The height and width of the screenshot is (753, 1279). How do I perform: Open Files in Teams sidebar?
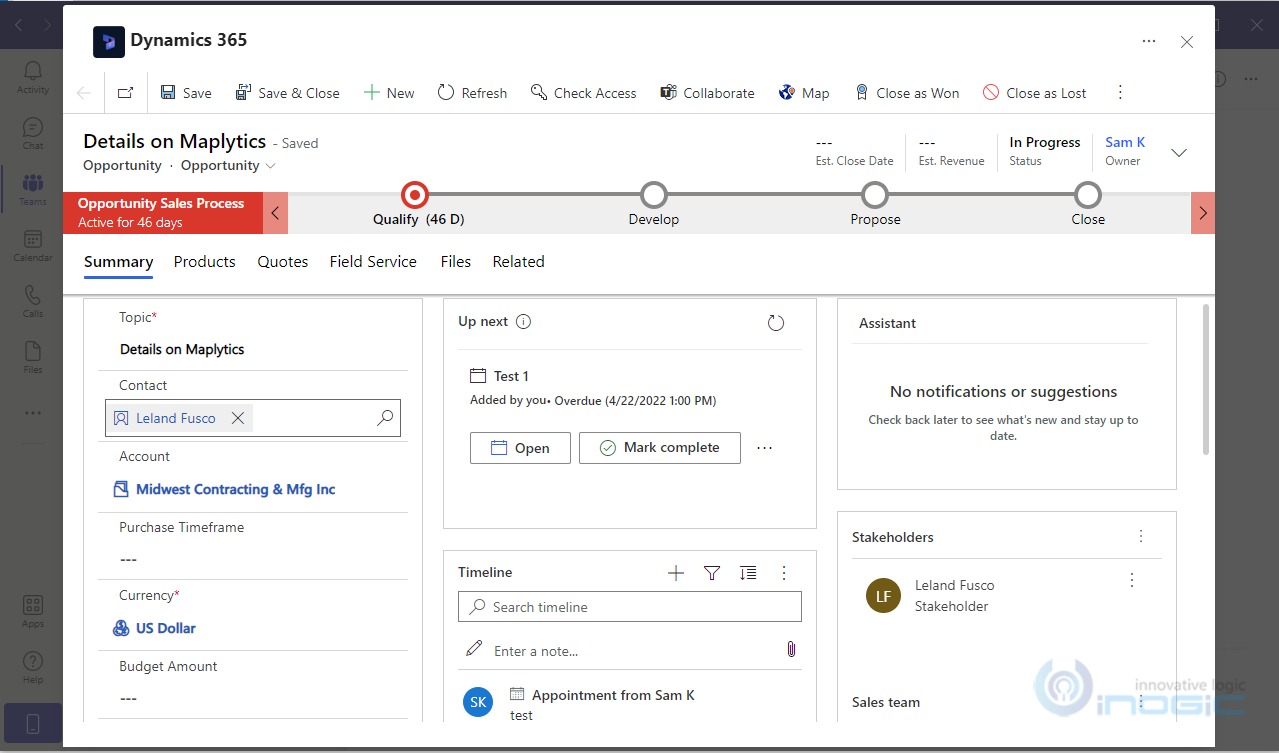point(32,357)
